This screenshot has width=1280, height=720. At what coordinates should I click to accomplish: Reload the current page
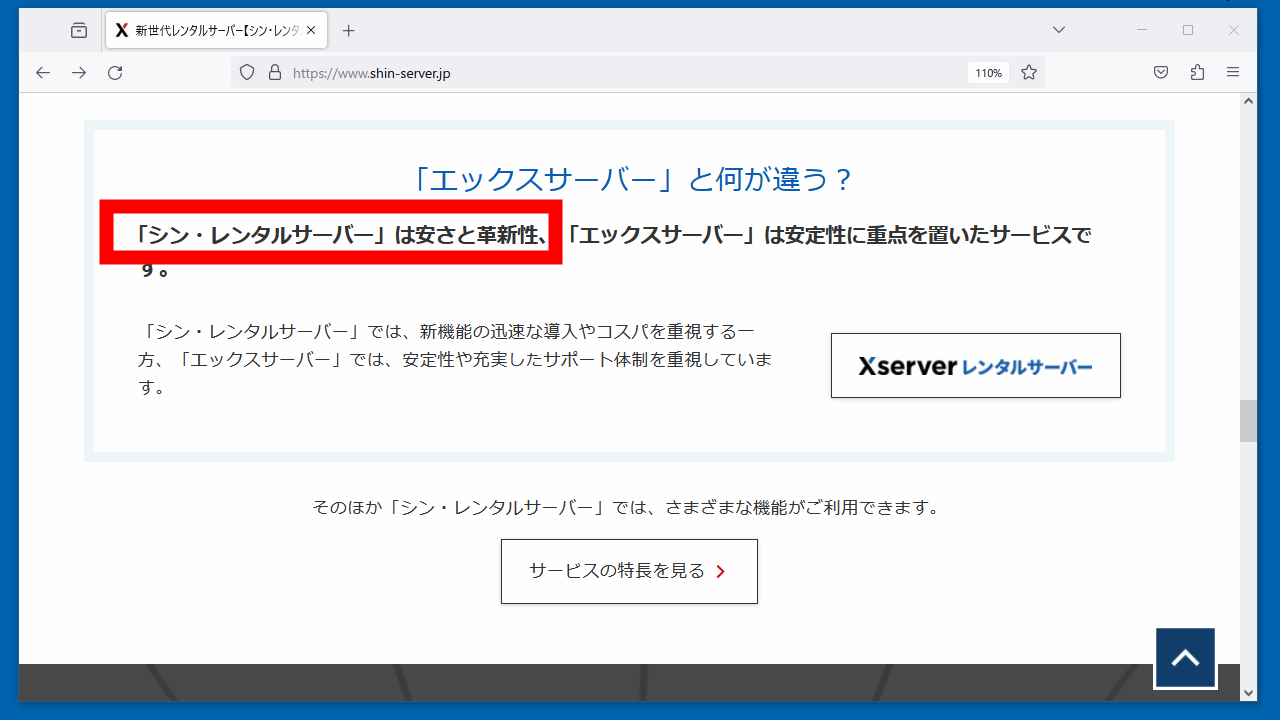(x=115, y=73)
